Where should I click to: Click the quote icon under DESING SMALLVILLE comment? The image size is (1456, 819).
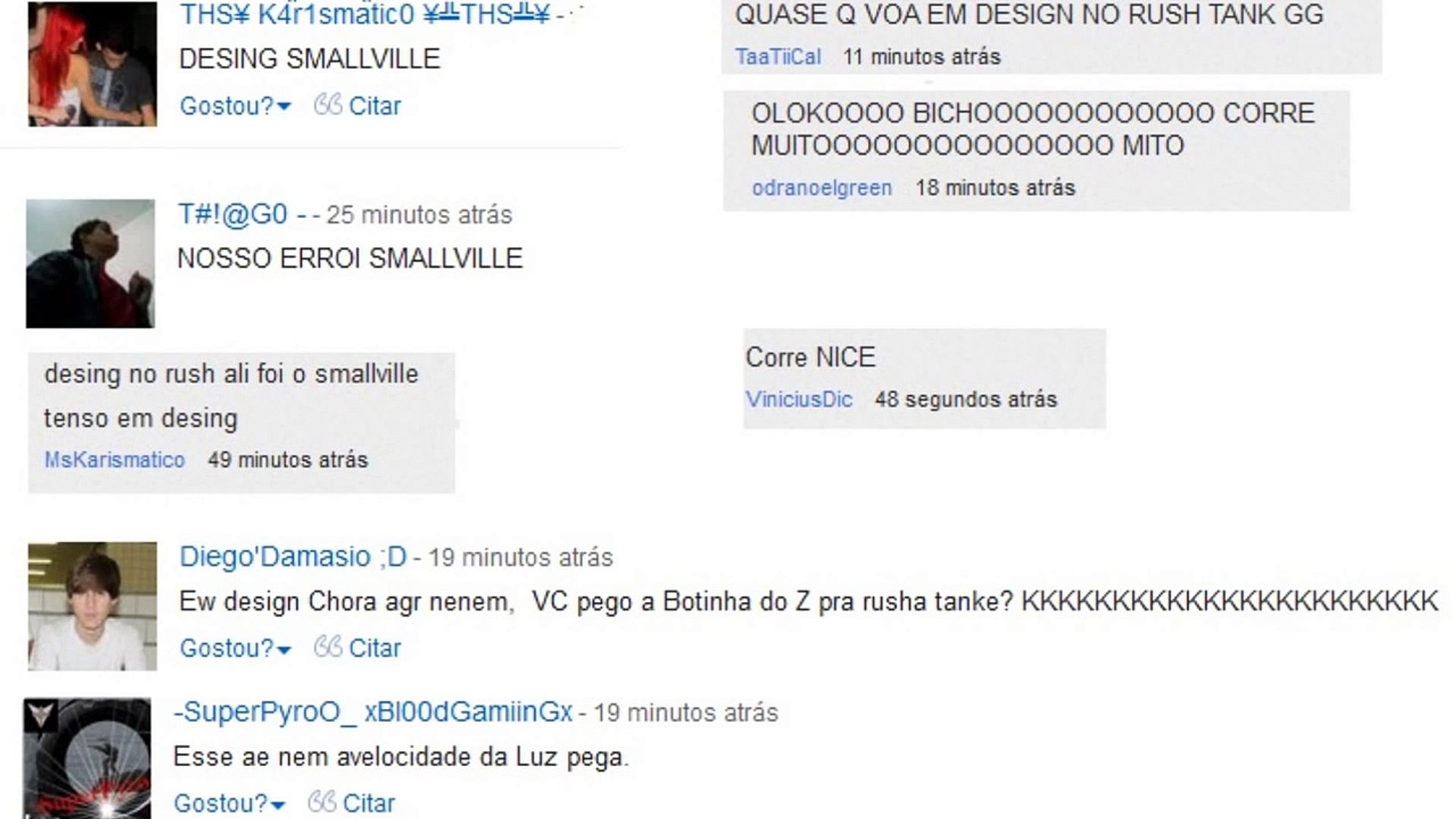[x=328, y=105]
